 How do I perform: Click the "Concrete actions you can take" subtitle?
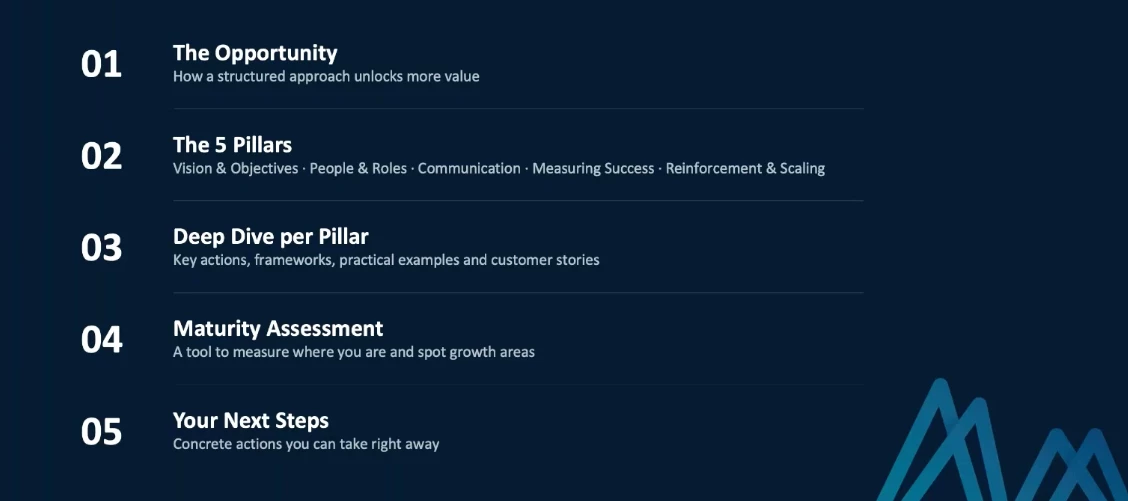(x=306, y=444)
